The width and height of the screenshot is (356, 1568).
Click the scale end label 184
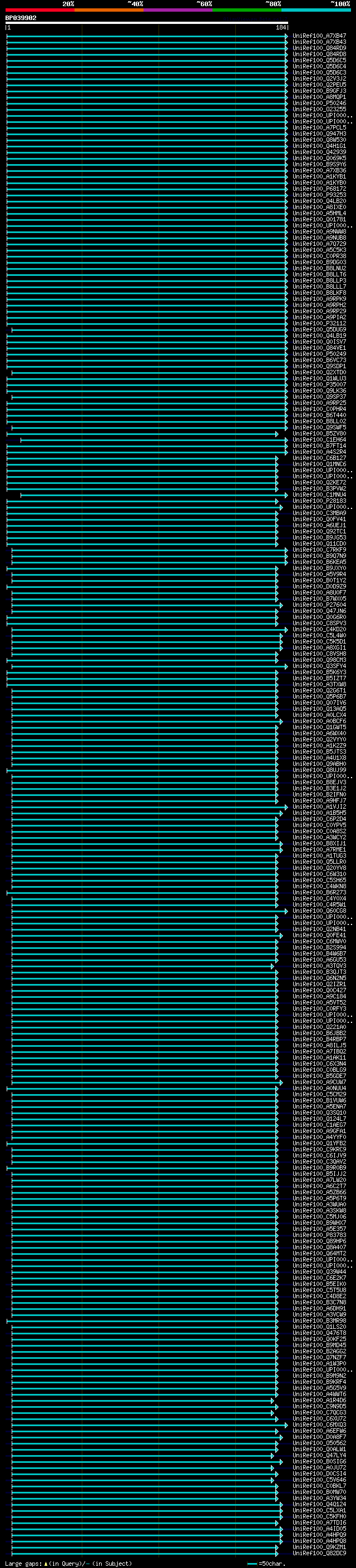click(280, 28)
